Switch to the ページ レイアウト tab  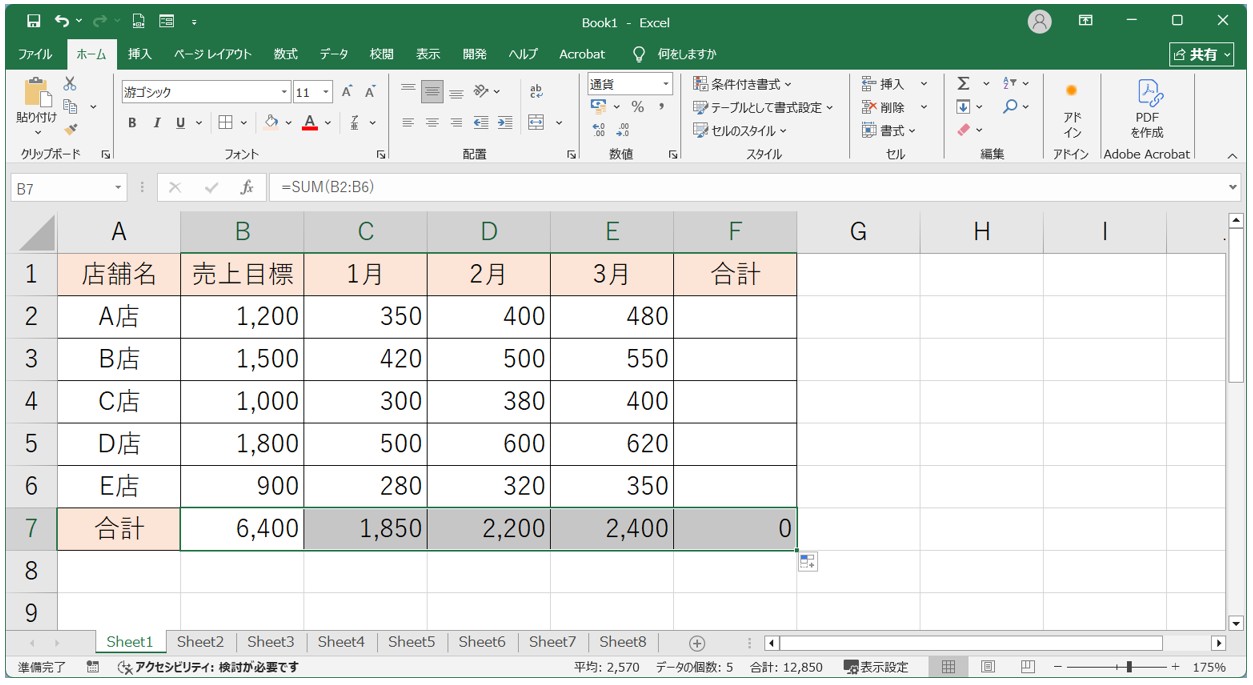point(212,54)
